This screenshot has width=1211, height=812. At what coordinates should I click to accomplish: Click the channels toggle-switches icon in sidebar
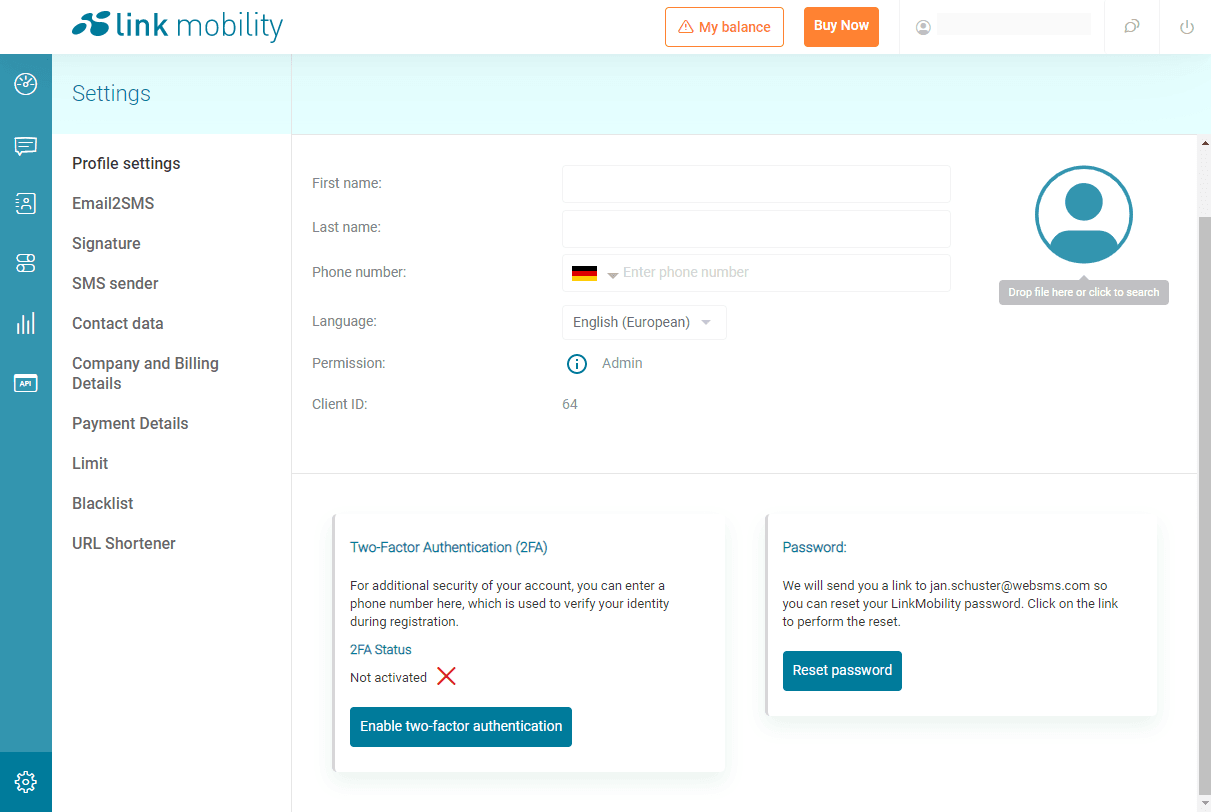pos(26,262)
